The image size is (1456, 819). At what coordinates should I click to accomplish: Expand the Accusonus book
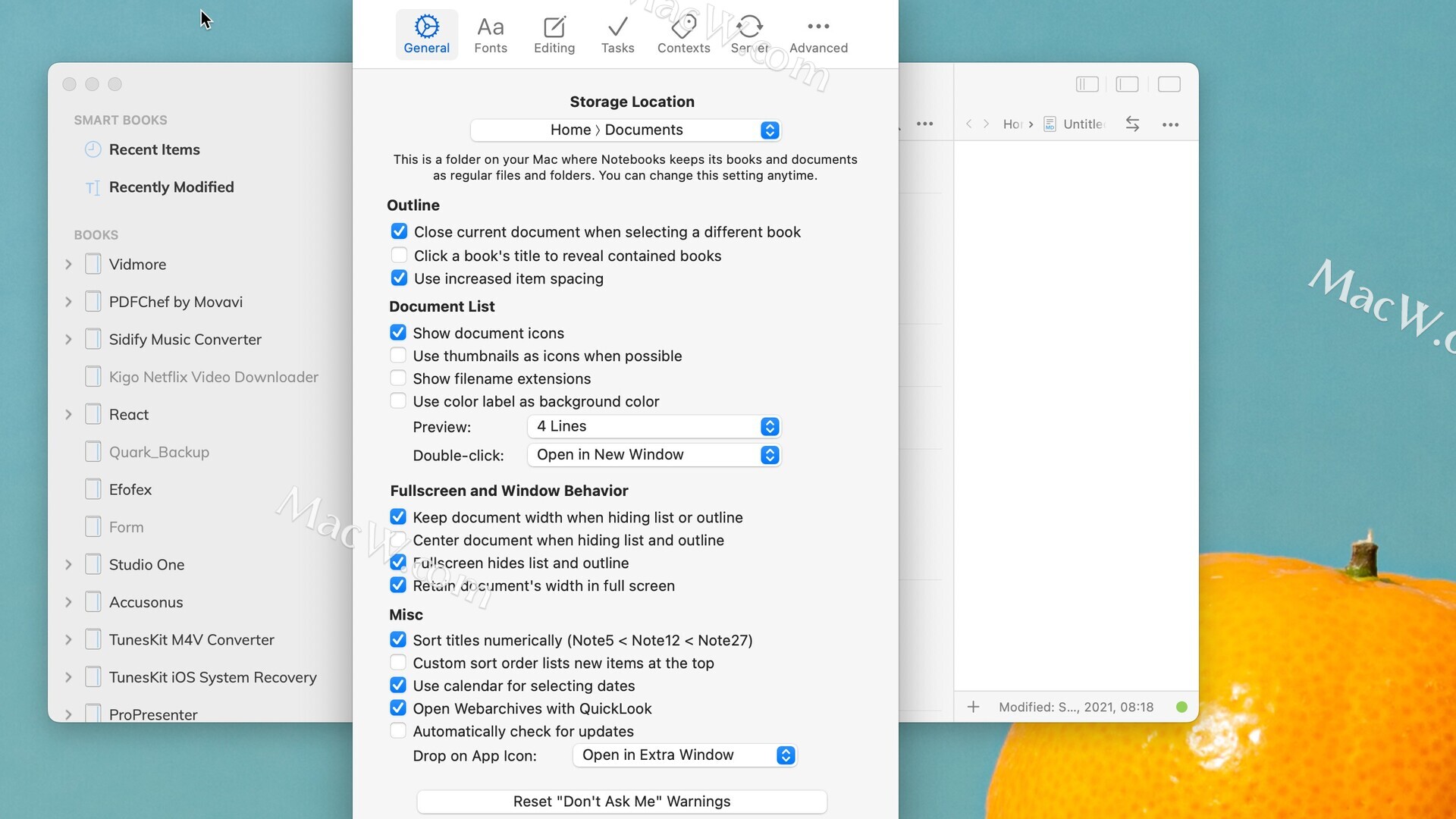(x=68, y=602)
